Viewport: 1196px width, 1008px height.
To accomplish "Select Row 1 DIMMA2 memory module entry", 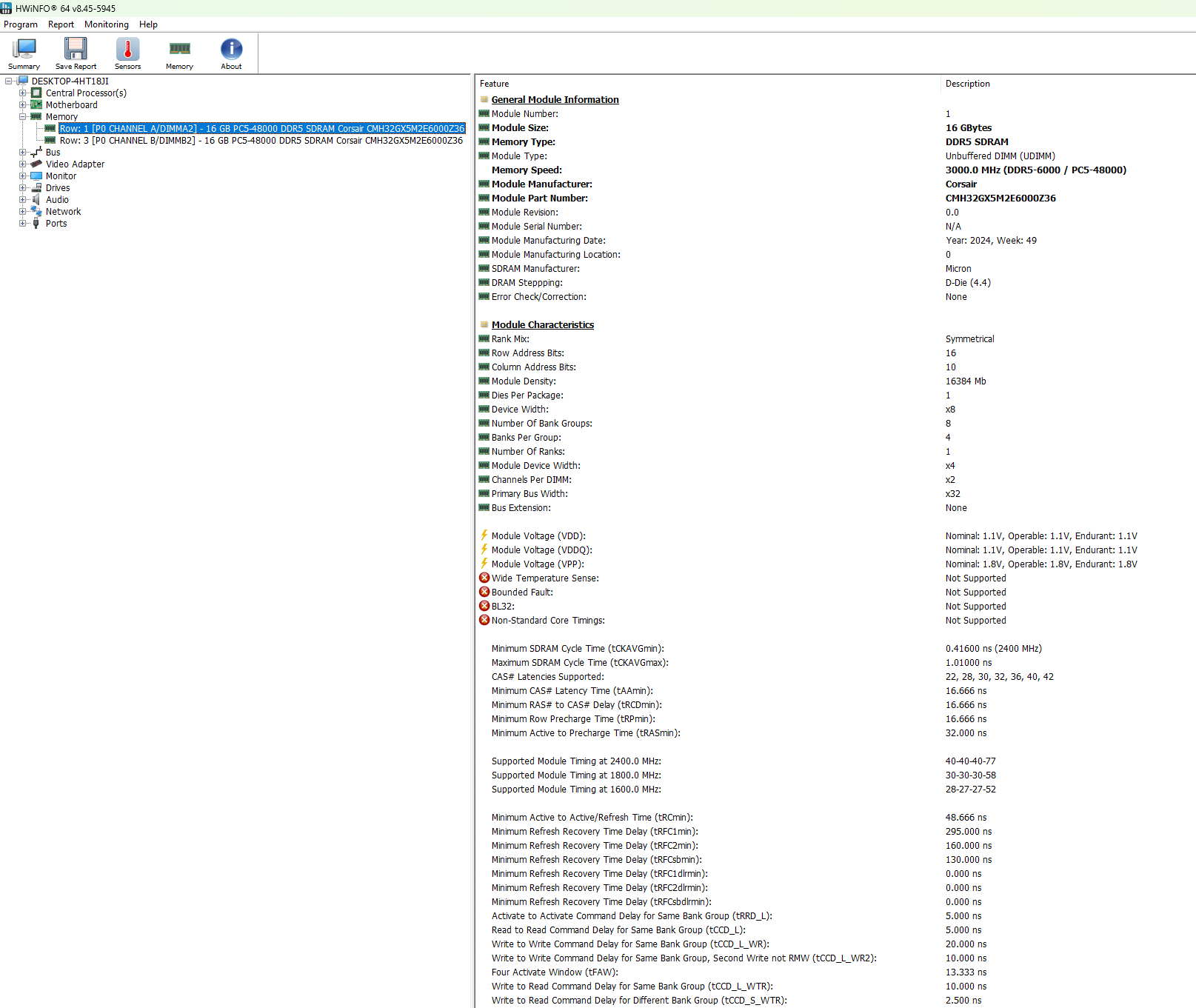I will [x=262, y=128].
